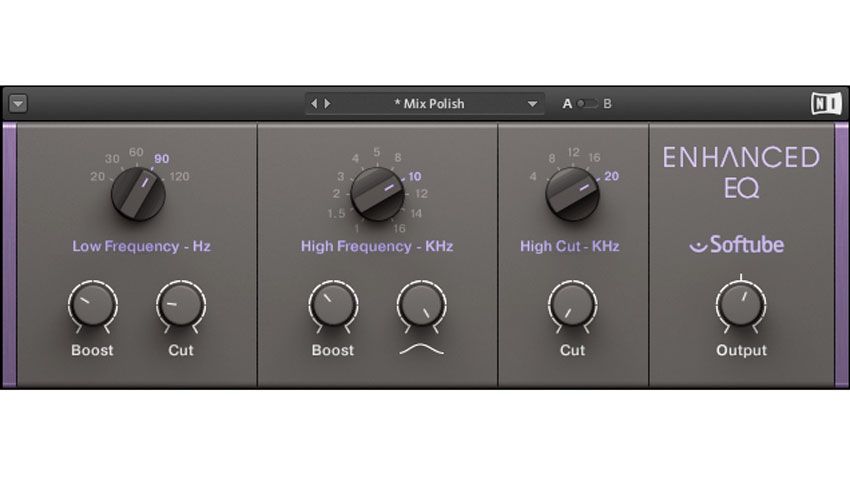Set high frequency to 14 kHz
Viewport: 850px width, 478px height.
click(x=416, y=214)
